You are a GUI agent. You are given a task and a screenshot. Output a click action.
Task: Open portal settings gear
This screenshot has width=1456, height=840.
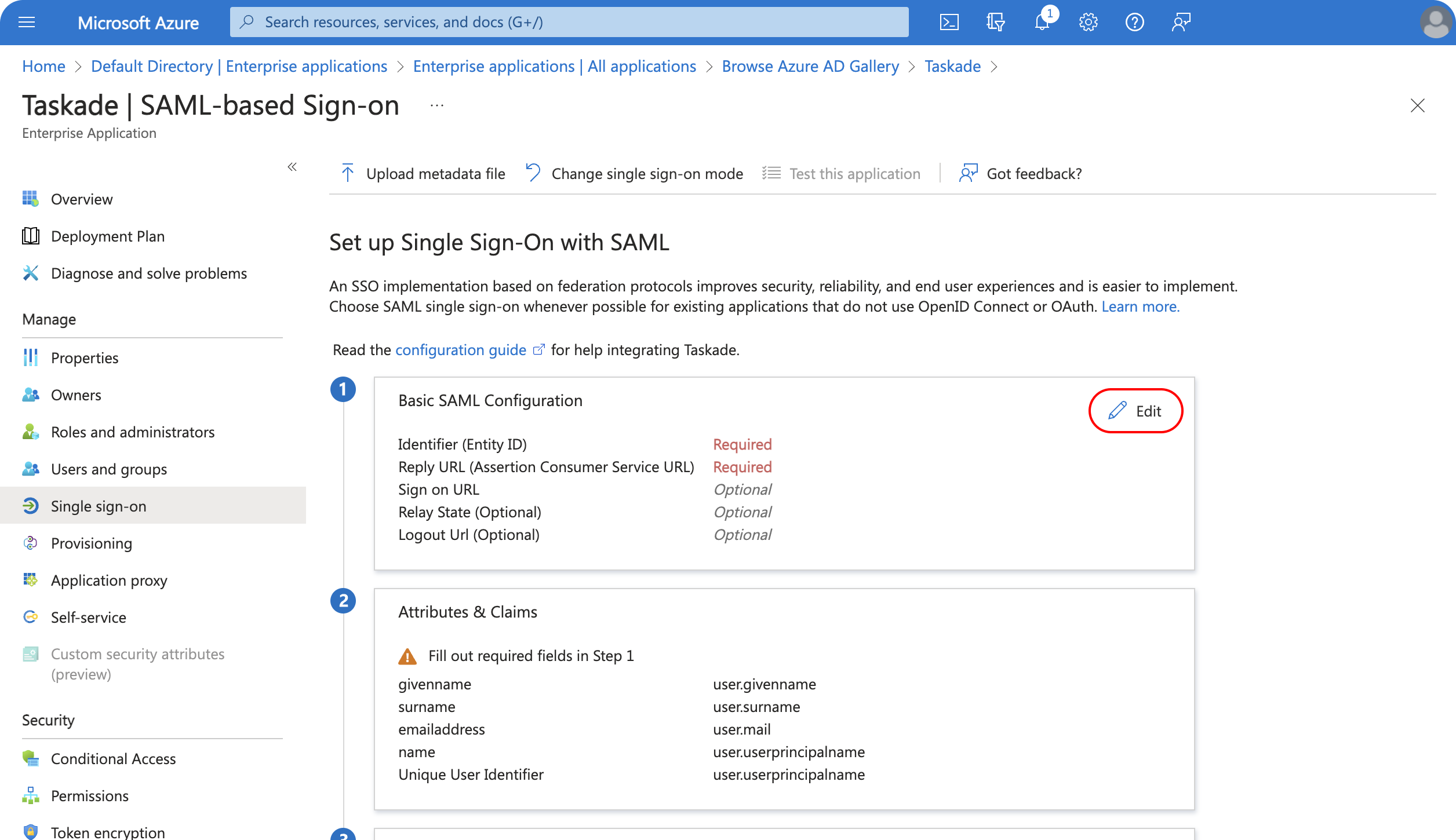pos(1088,23)
